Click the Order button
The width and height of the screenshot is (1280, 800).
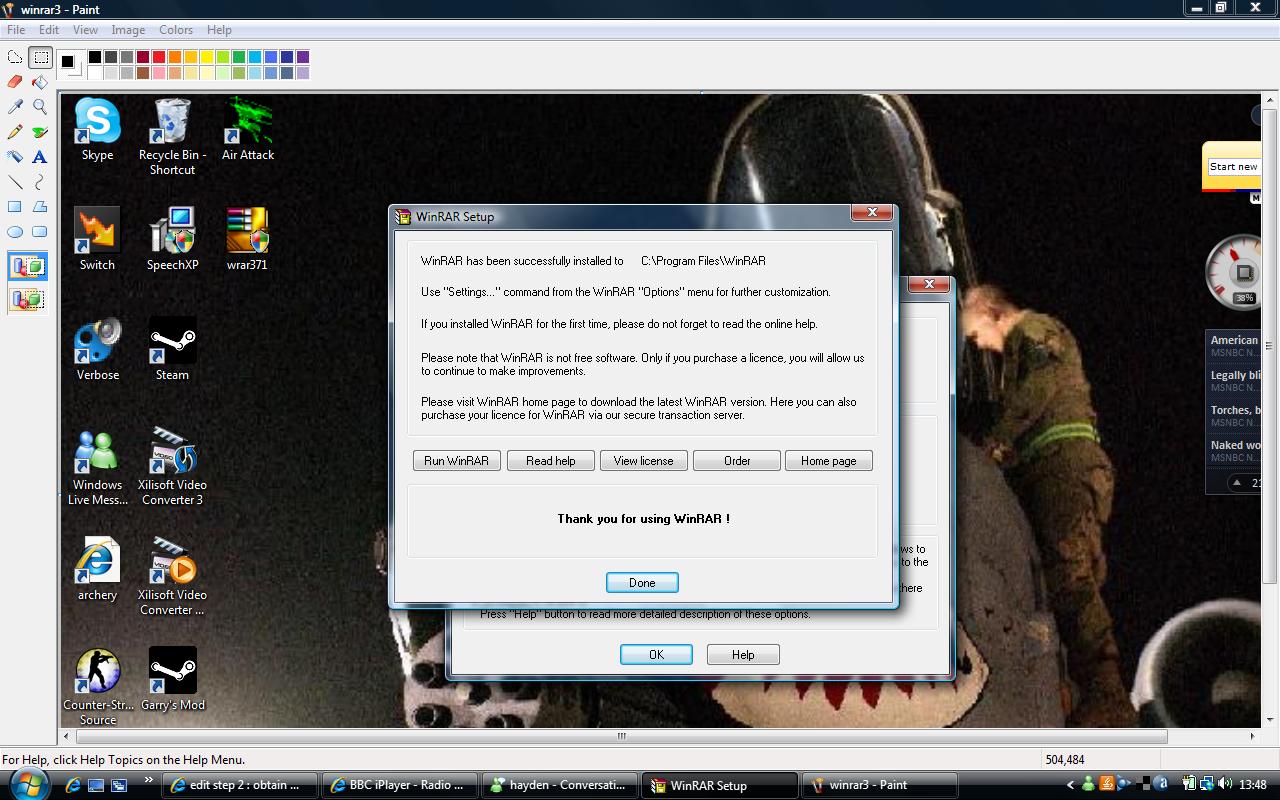point(737,461)
